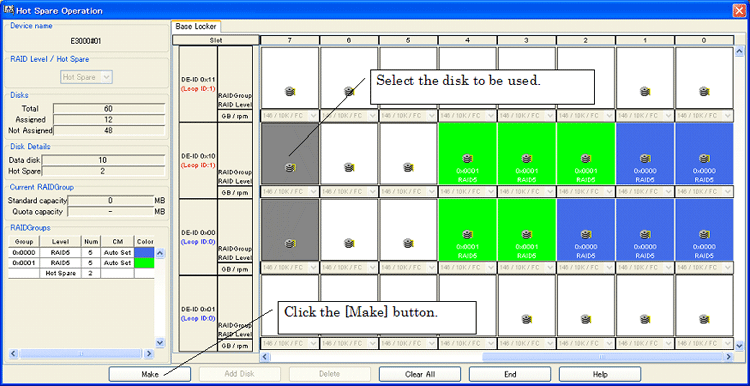Select Hot Spare row in RAIDGroups table
Screen dimensions: 750x386
pyautogui.click(x=81, y=274)
